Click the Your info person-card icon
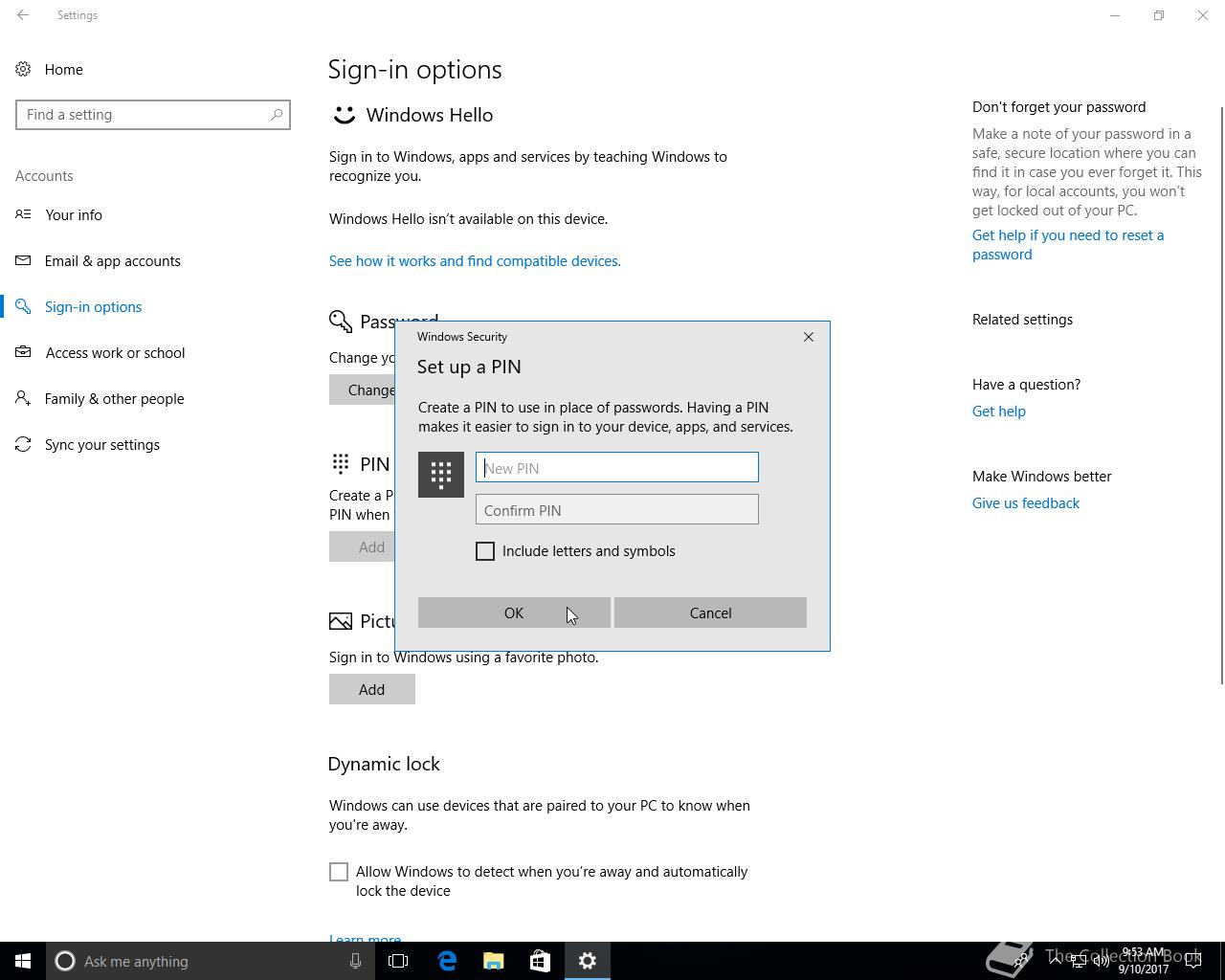Screen dimensions: 1225x980 tap(23, 214)
